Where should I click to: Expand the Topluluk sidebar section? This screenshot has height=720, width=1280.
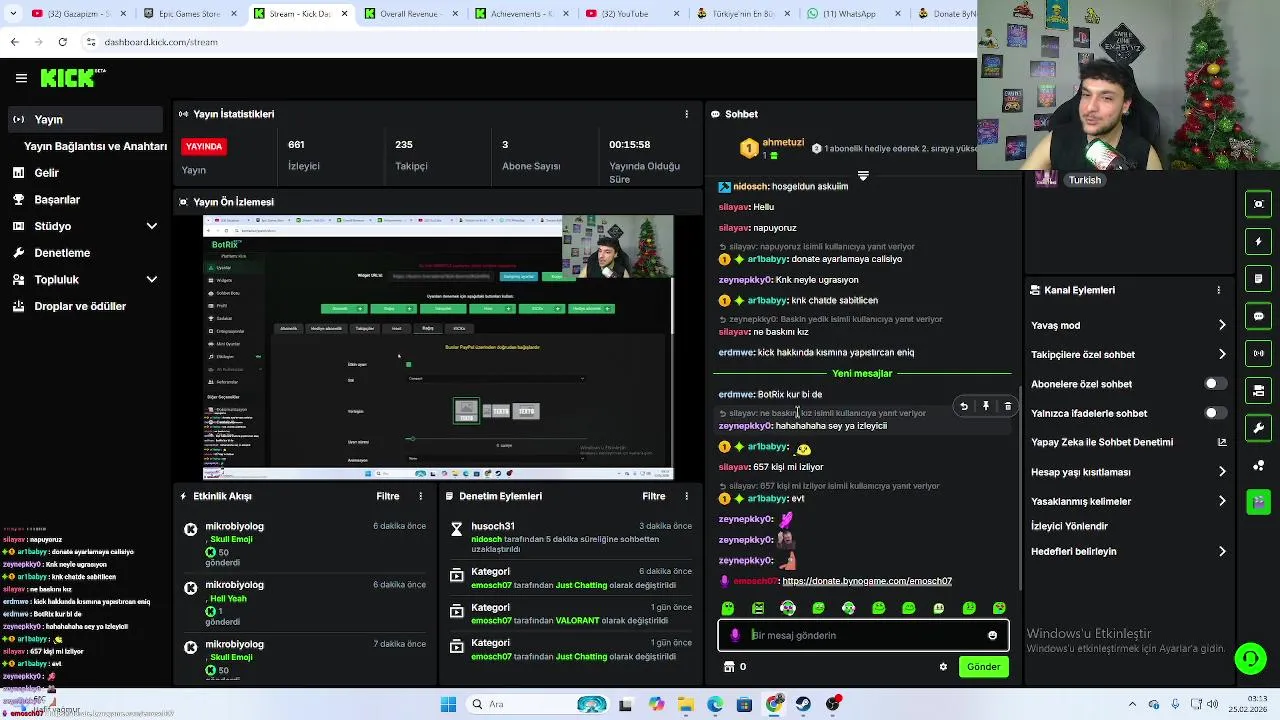[x=151, y=280]
